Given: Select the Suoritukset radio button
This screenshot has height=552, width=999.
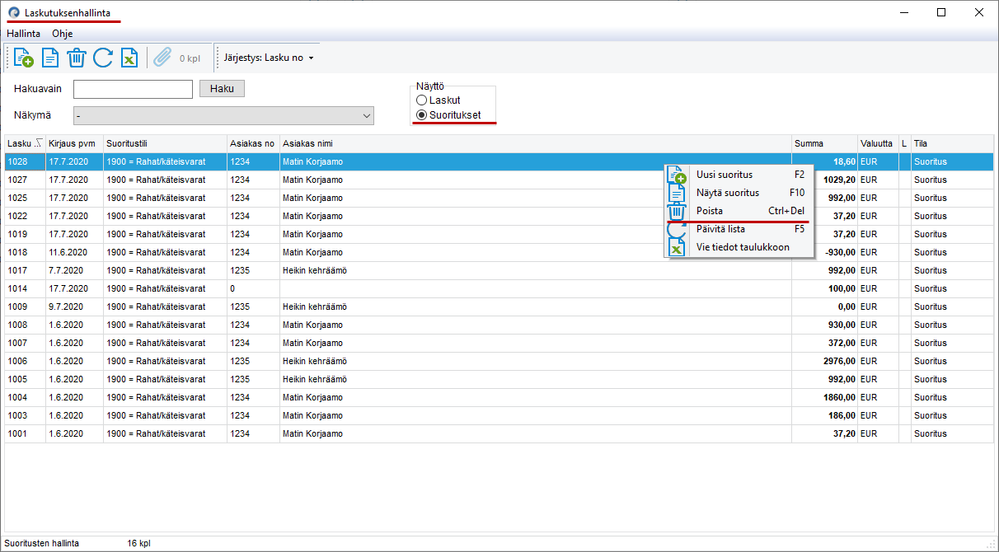Looking at the screenshot, I should tap(421, 115).
